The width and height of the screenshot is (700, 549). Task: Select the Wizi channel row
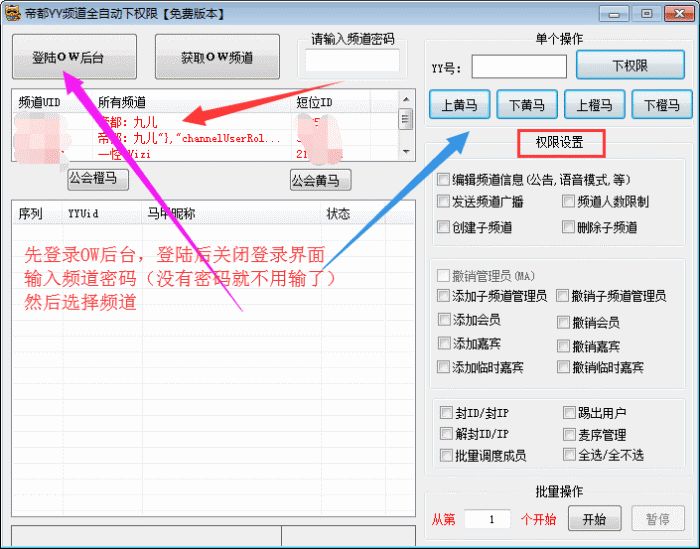(x=205, y=154)
